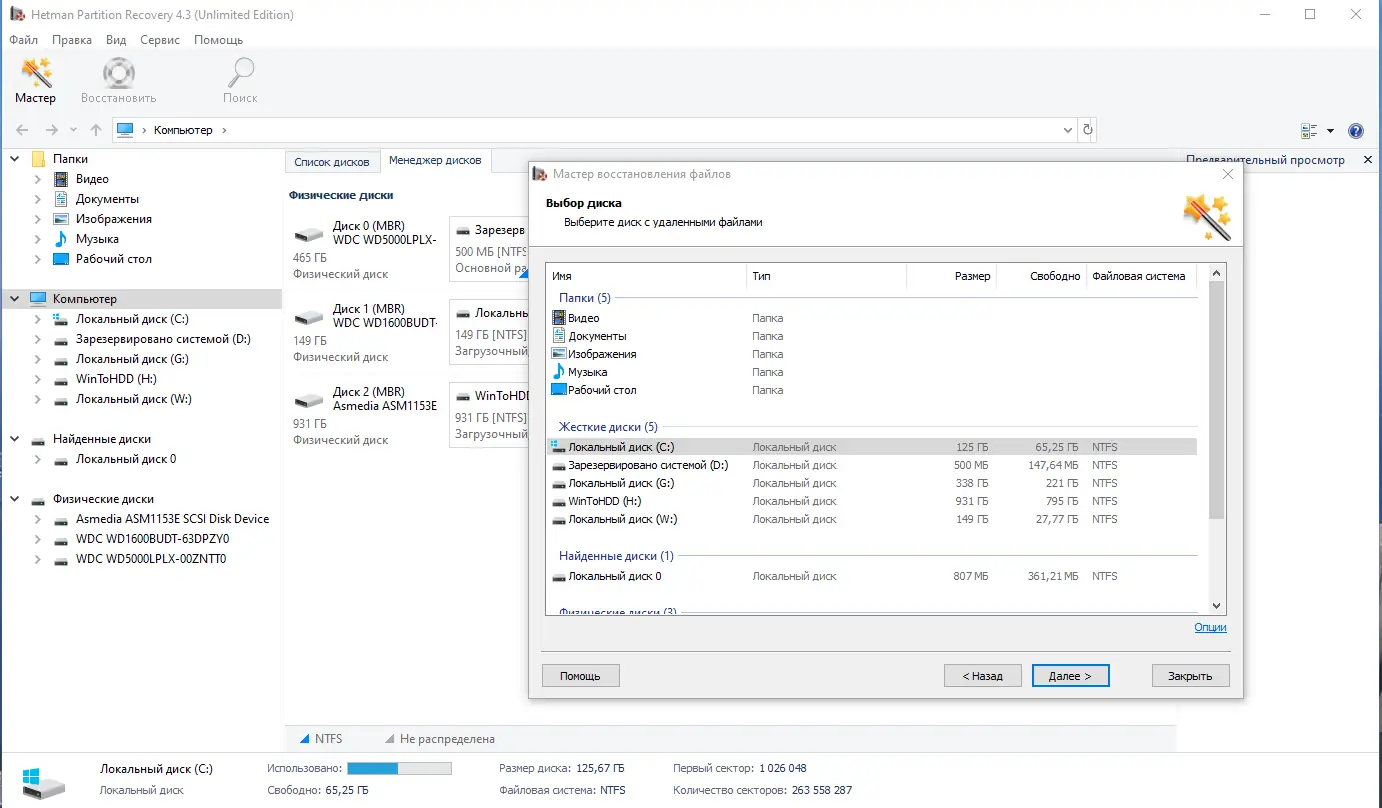The width and height of the screenshot is (1382, 808).
Task: Click Asmedia ASM1153E drive icon in tree
Action: (x=61, y=519)
